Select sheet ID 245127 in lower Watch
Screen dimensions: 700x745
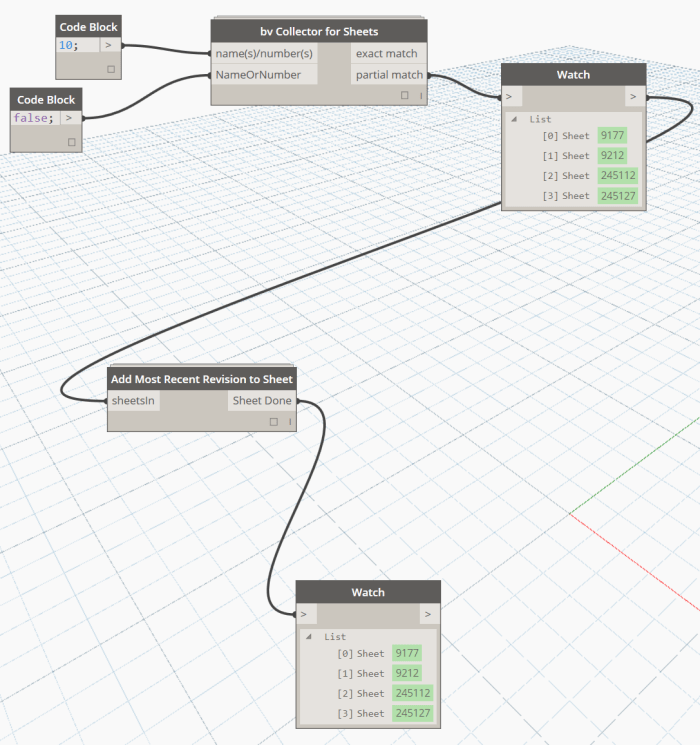coord(412,713)
